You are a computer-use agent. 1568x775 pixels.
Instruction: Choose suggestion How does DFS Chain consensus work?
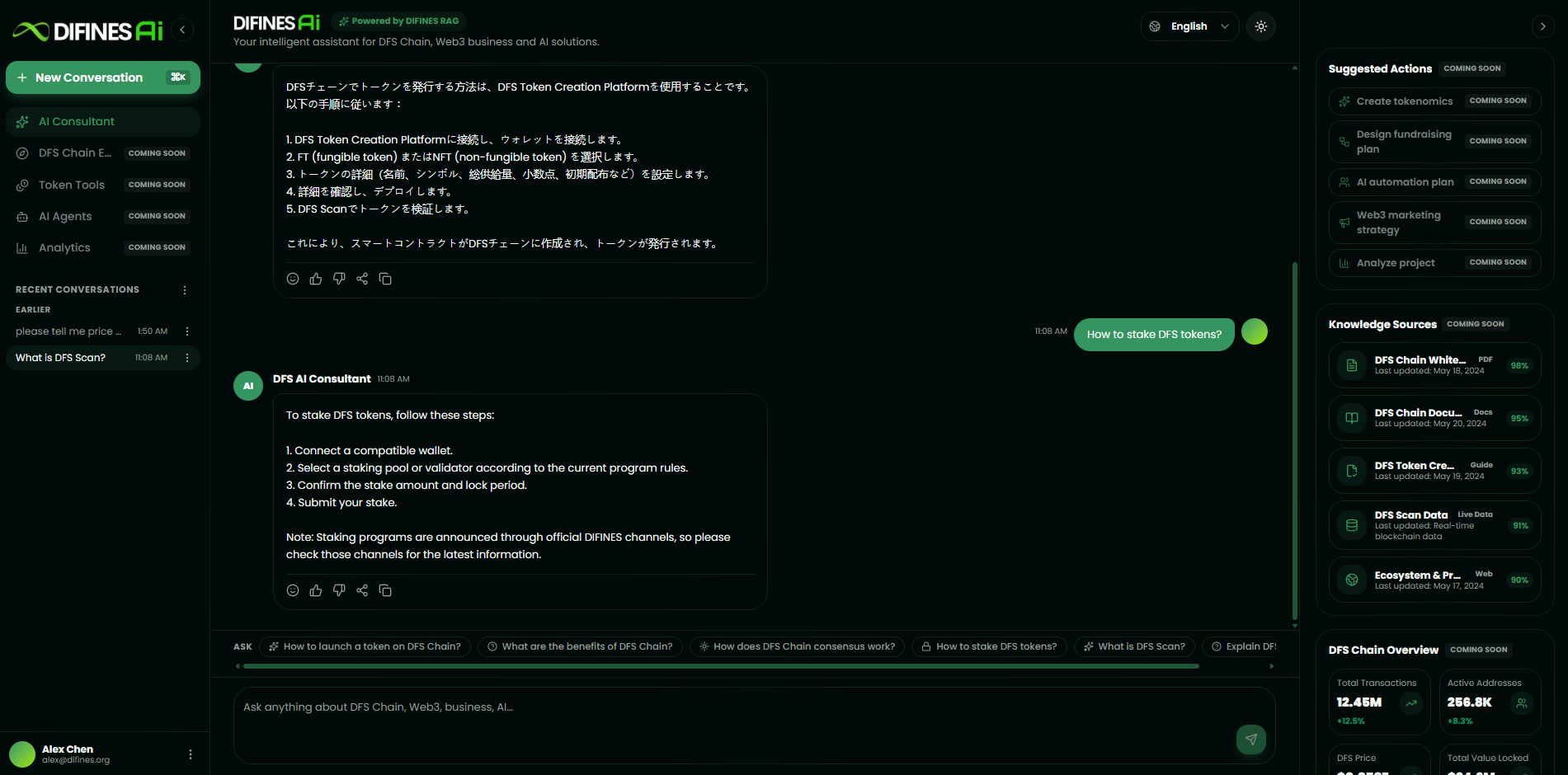click(797, 647)
